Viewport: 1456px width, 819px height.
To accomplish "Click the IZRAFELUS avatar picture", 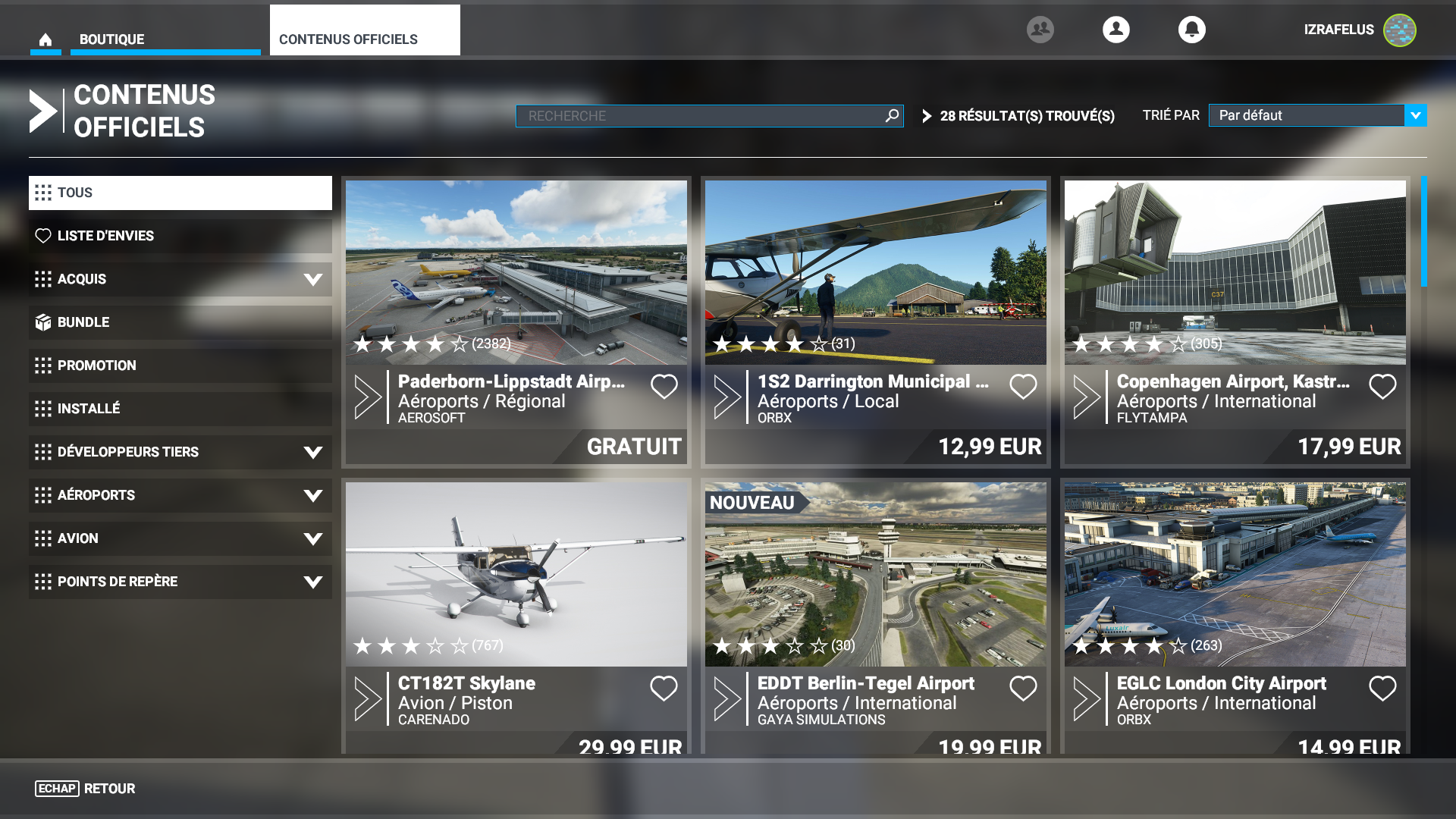I will pyautogui.click(x=1400, y=30).
